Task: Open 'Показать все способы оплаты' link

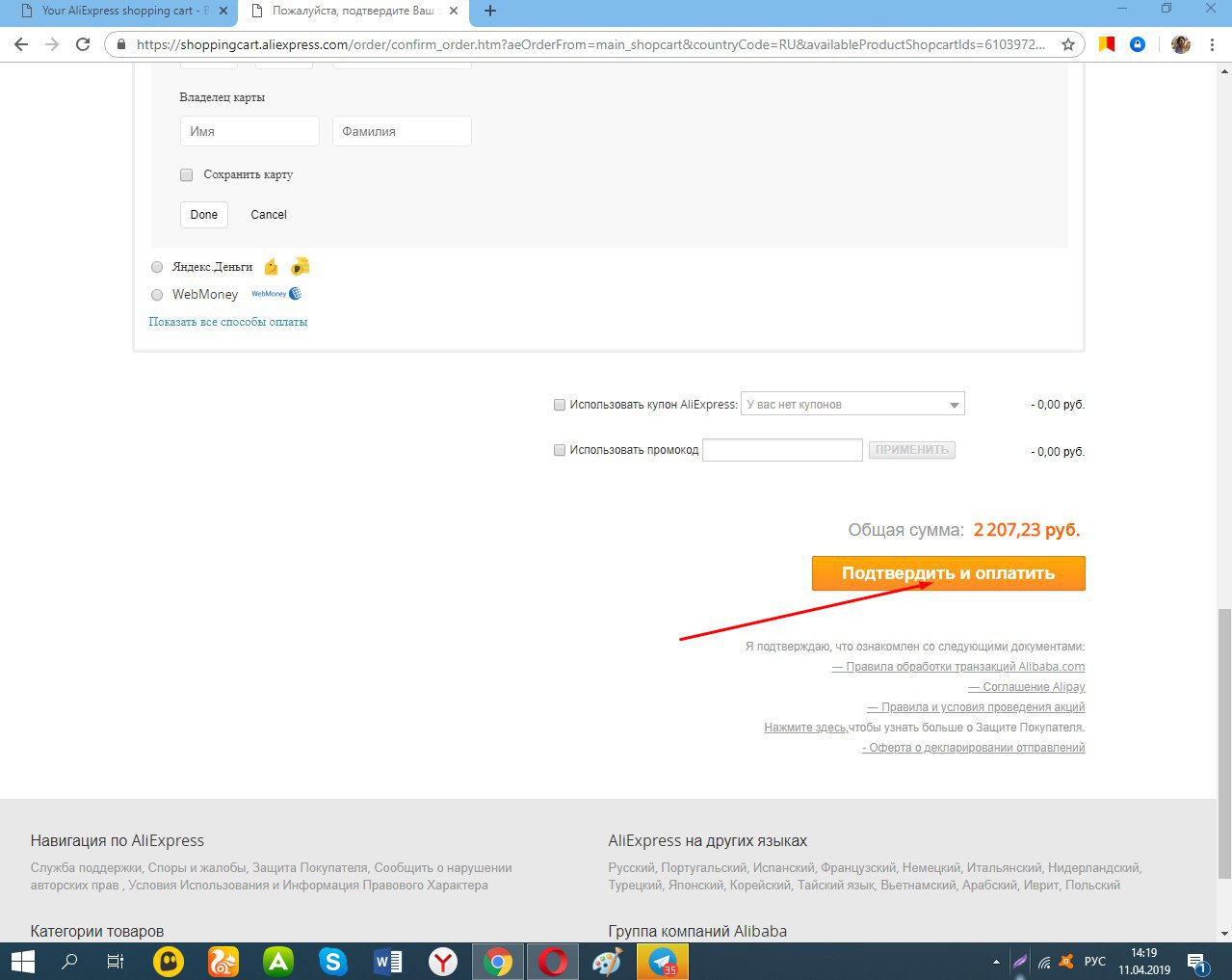Action: click(228, 322)
